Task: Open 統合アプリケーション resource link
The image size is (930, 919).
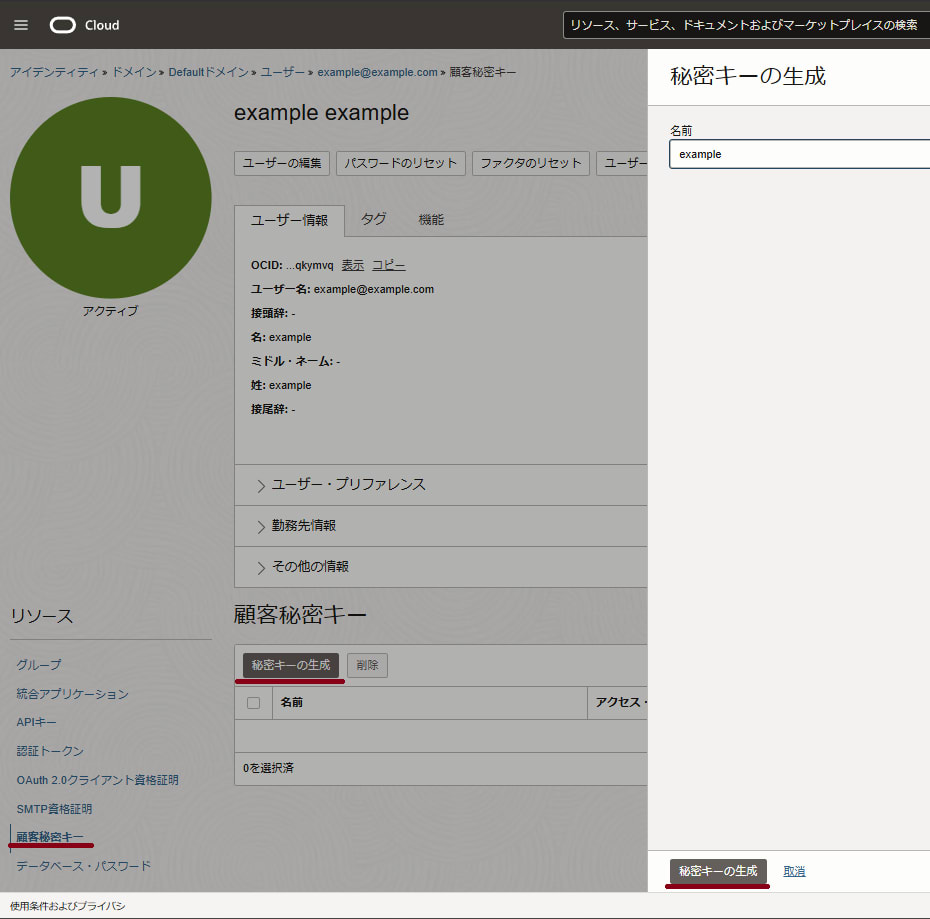Action: 72,694
